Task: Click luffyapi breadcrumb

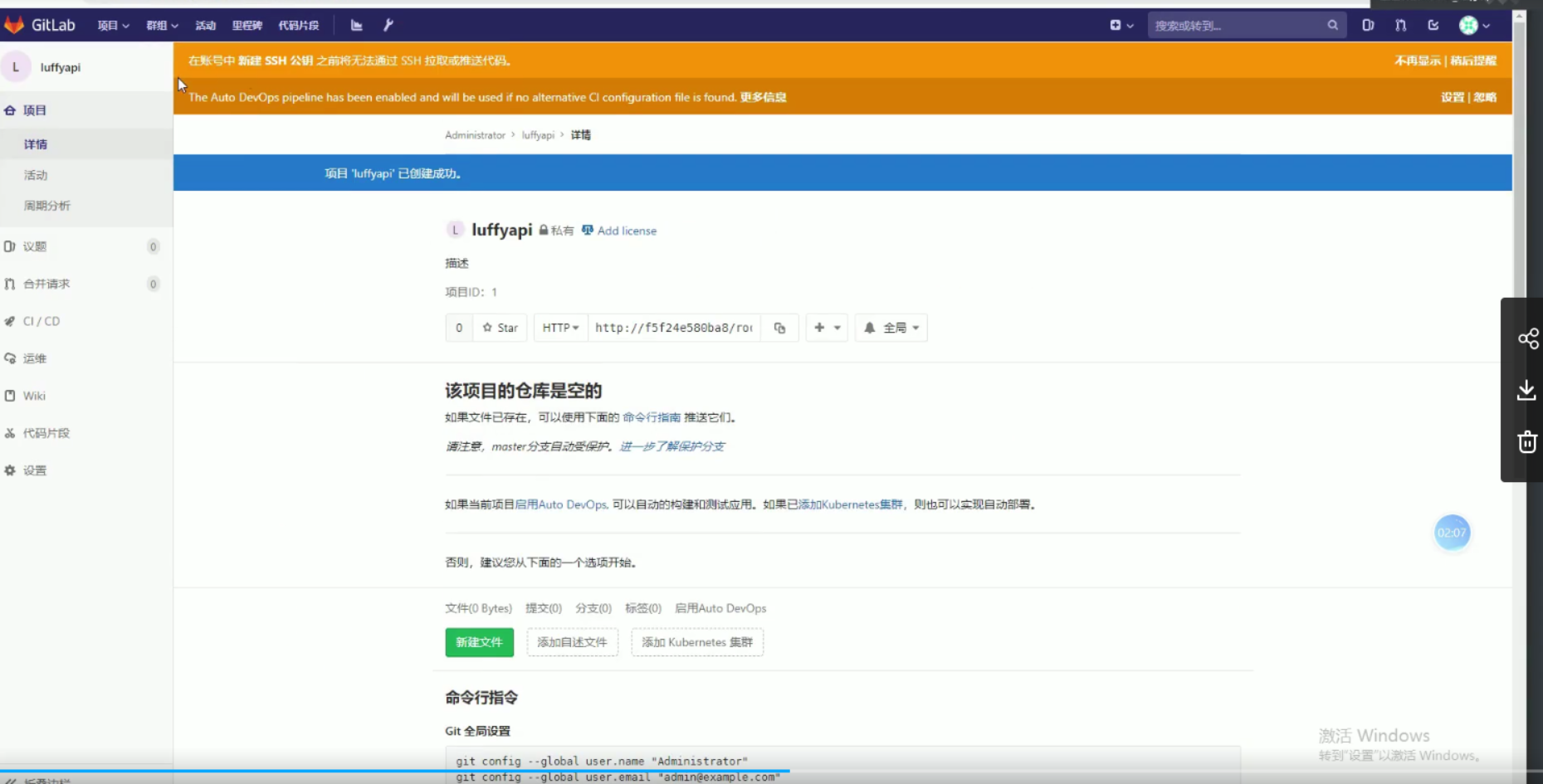Action: [538, 134]
